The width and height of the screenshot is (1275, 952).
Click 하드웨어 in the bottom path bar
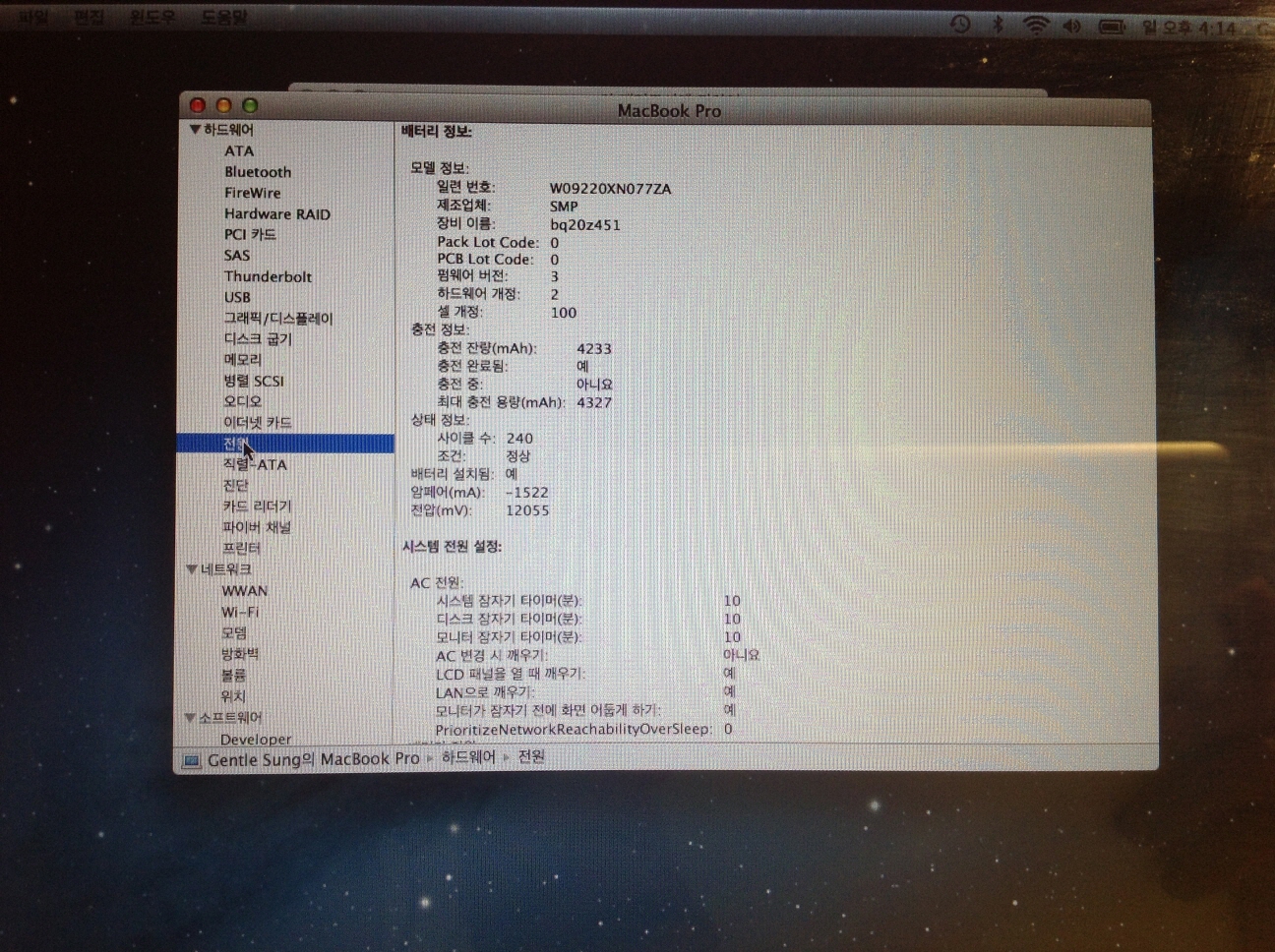[x=468, y=757]
